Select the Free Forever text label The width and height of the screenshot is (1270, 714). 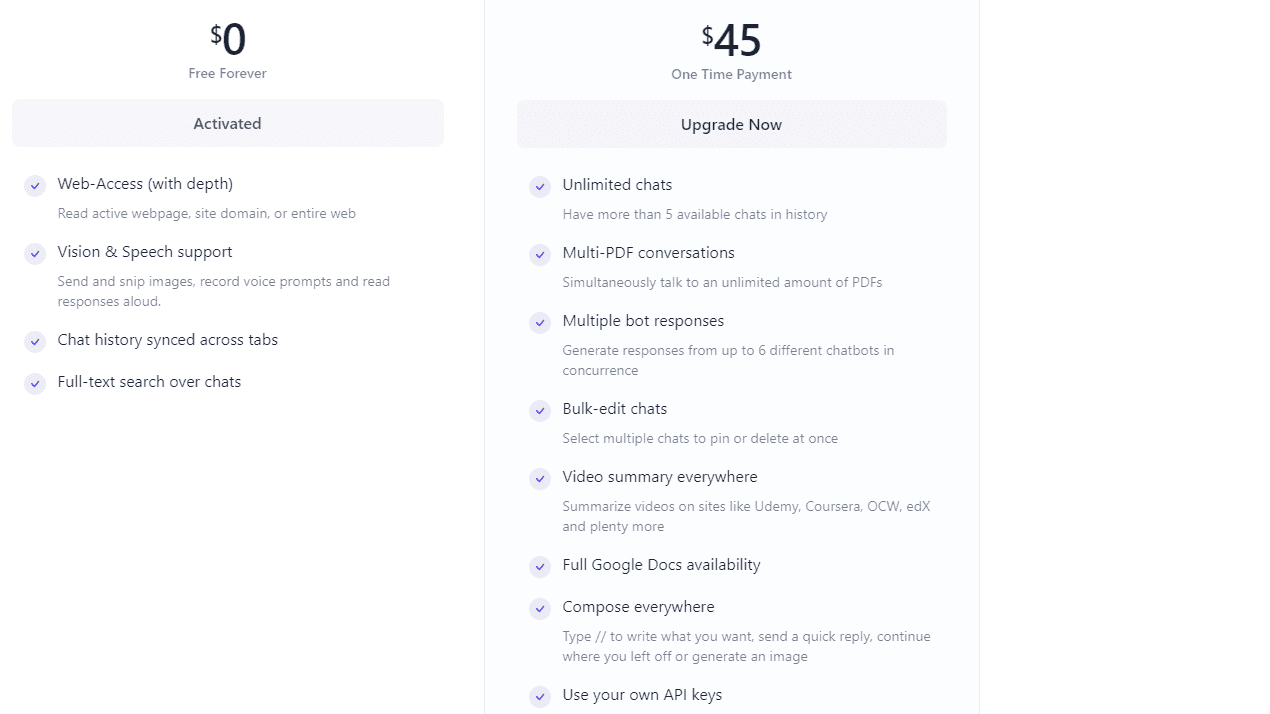tap(227, 73)
